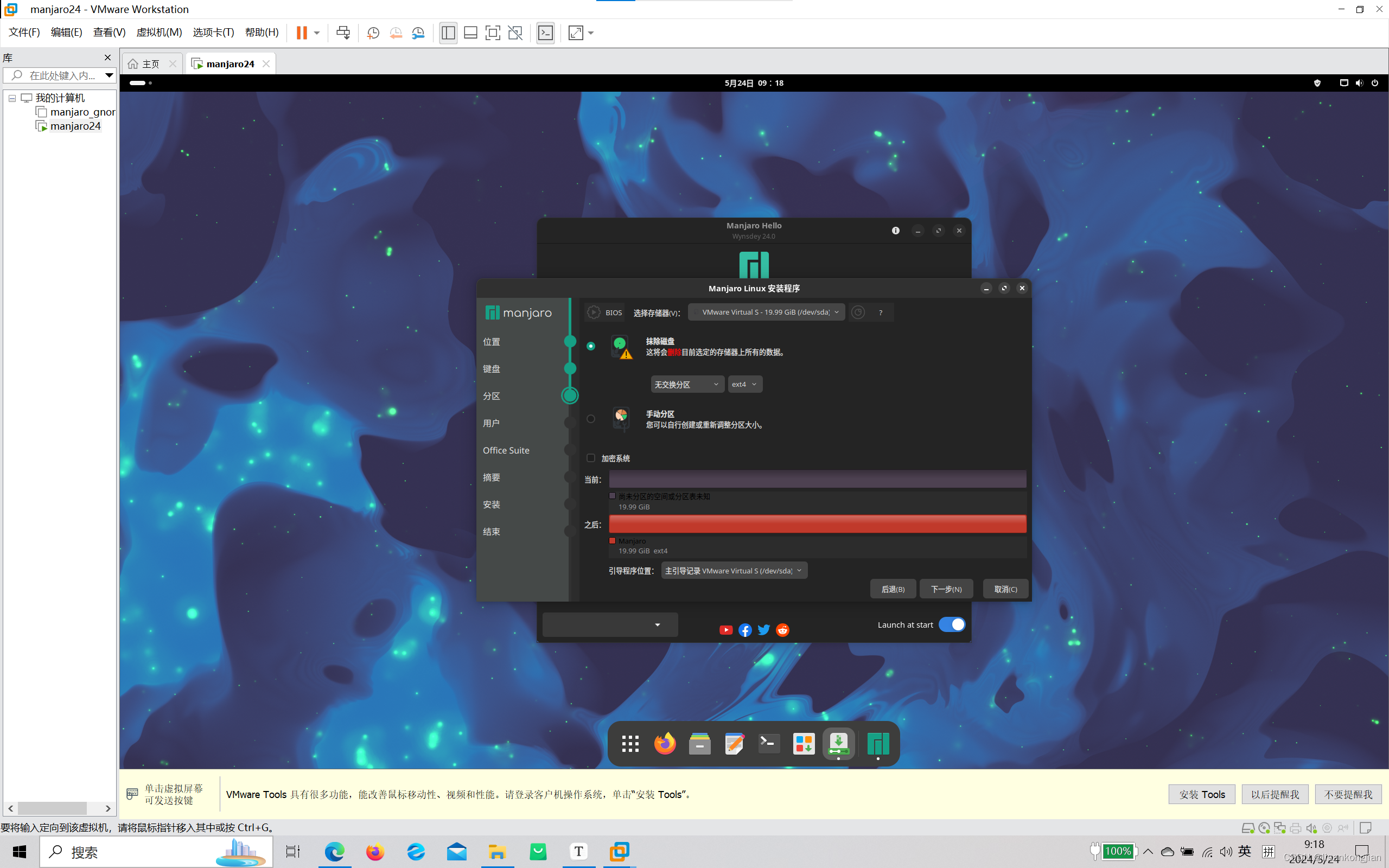Click the 当前 partition bar

pos(817,480)
